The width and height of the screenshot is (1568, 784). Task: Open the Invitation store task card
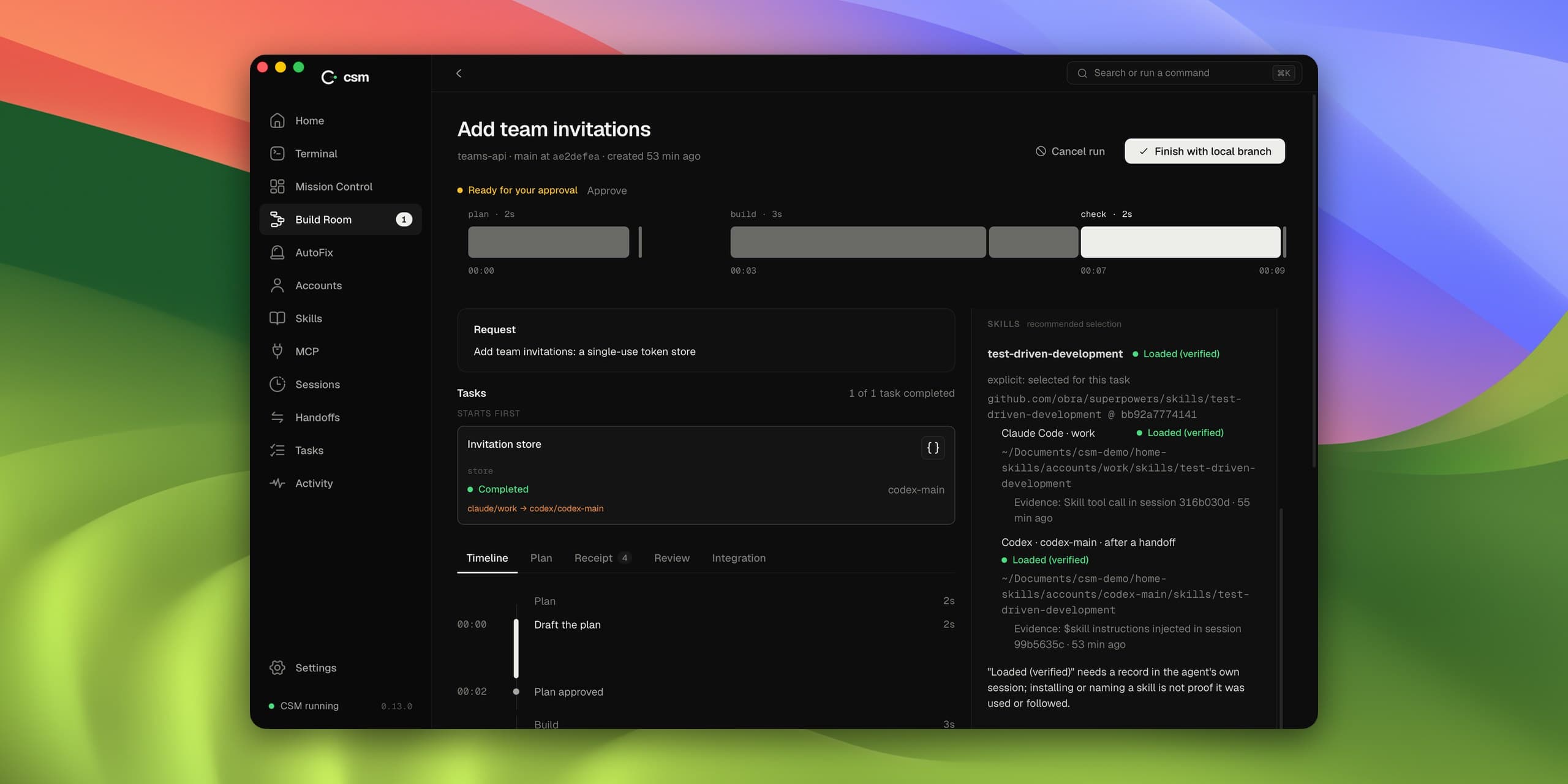706,475
